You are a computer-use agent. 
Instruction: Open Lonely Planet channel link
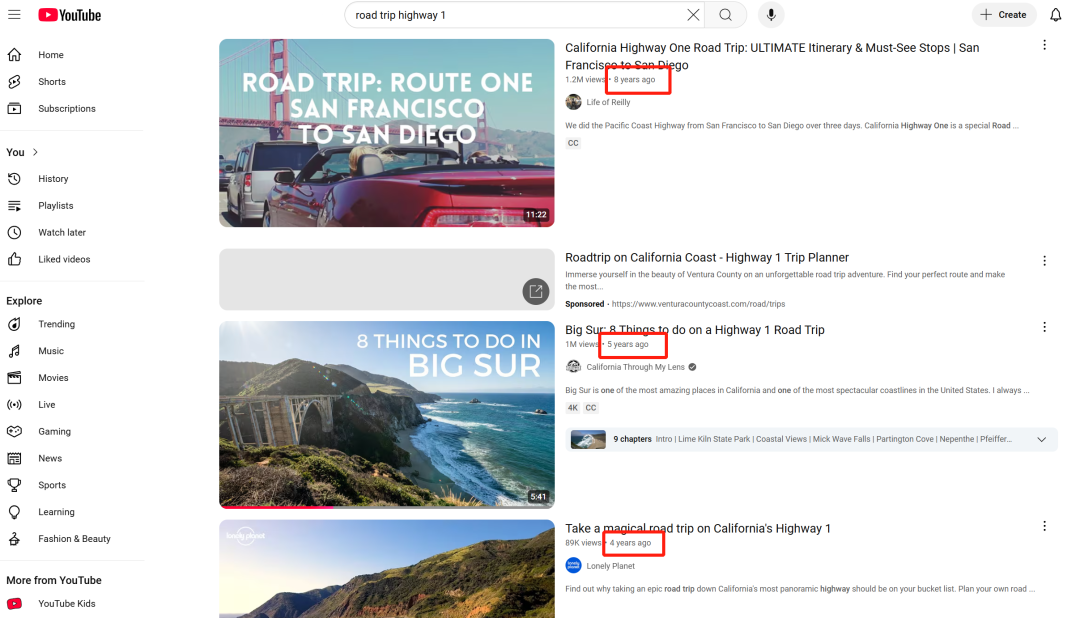[x=610, y=566]
